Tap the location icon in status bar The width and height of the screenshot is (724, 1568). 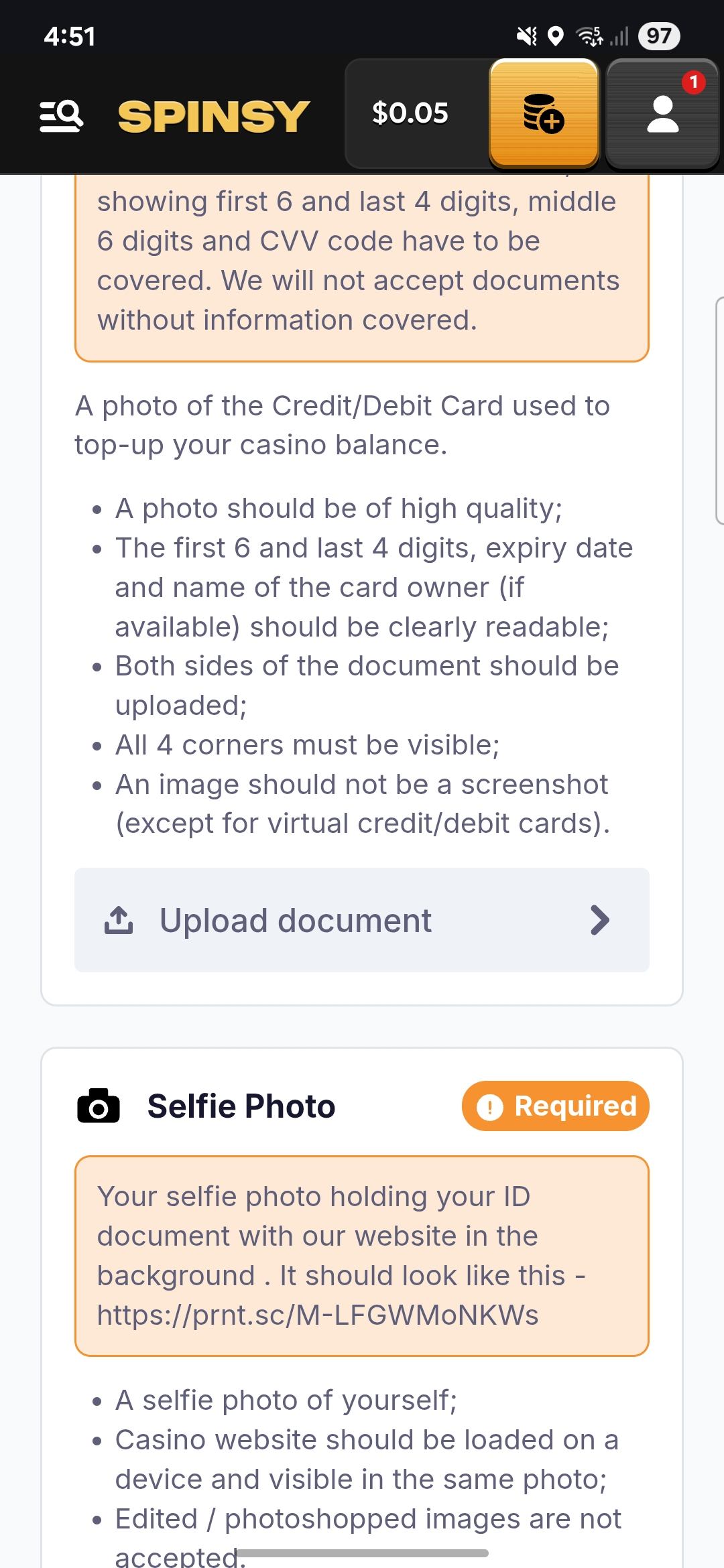(556, 36)
